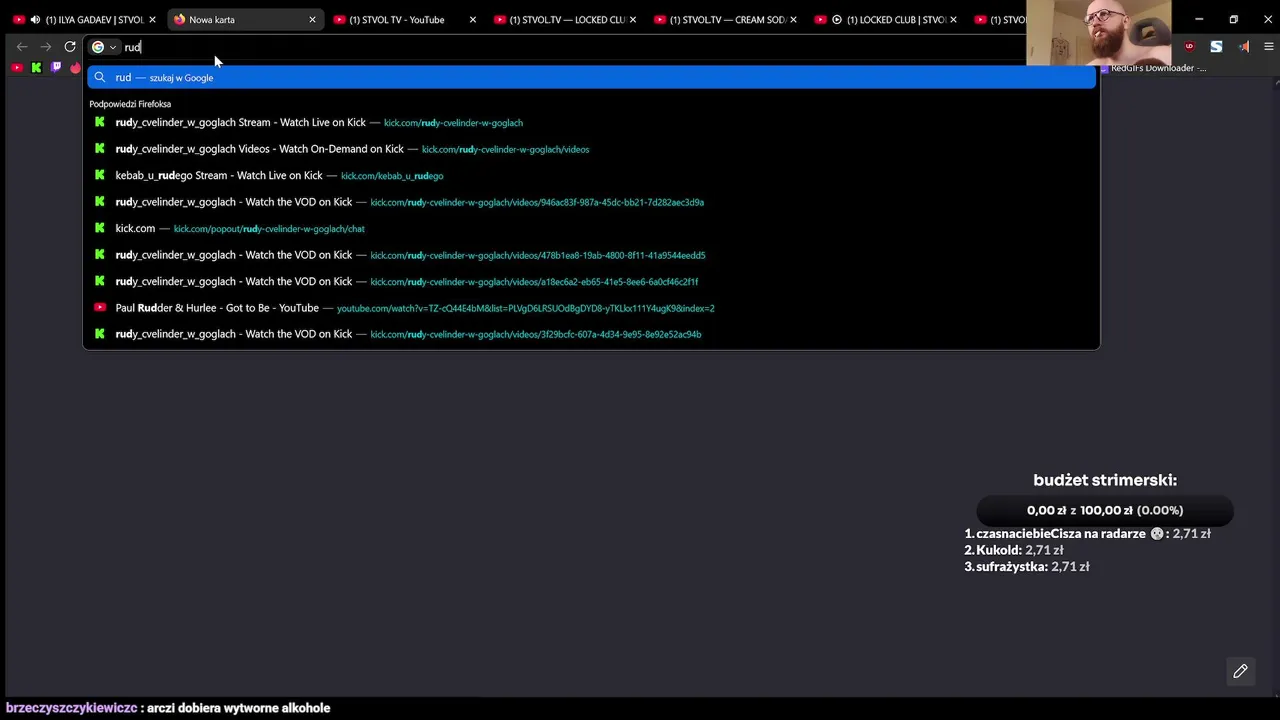
Task: Go forward with the forward arrow
Action: (46, 47)
